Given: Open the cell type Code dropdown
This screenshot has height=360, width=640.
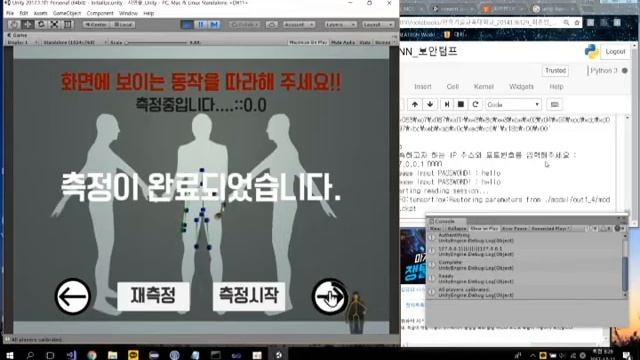Looking at the screenshot, I should click(x=513, y=105).
